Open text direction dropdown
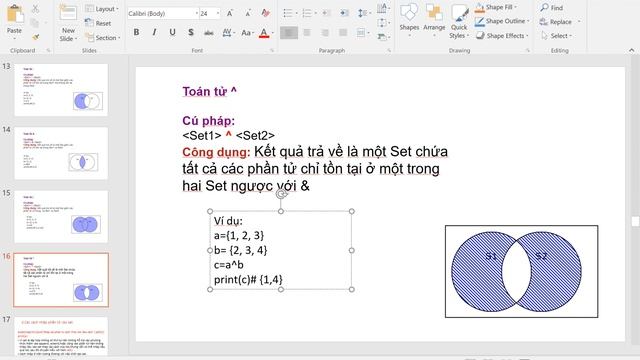Image resolution: width=640 pixels, height=360 pixels. click(x=382, y=8)
